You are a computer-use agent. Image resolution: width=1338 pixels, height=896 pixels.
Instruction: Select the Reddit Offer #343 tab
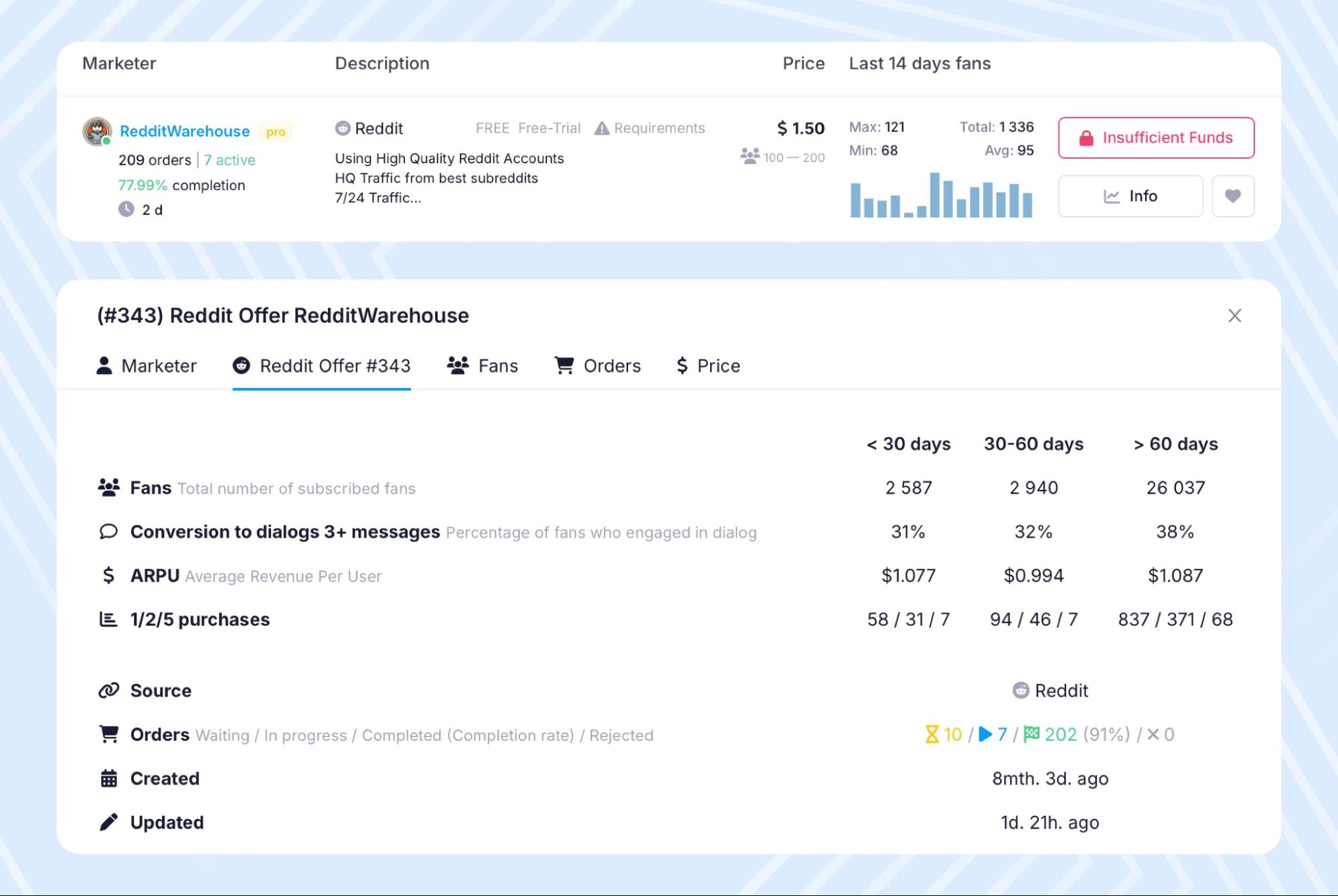click(x=321, y=366)
